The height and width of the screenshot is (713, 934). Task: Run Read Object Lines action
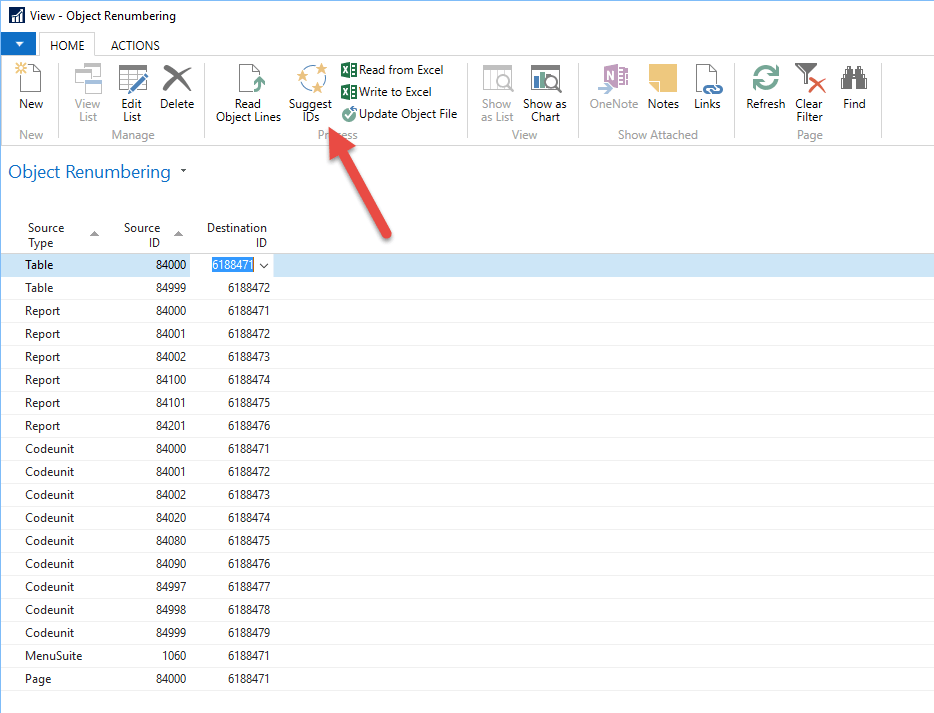(x=248, y=92)
